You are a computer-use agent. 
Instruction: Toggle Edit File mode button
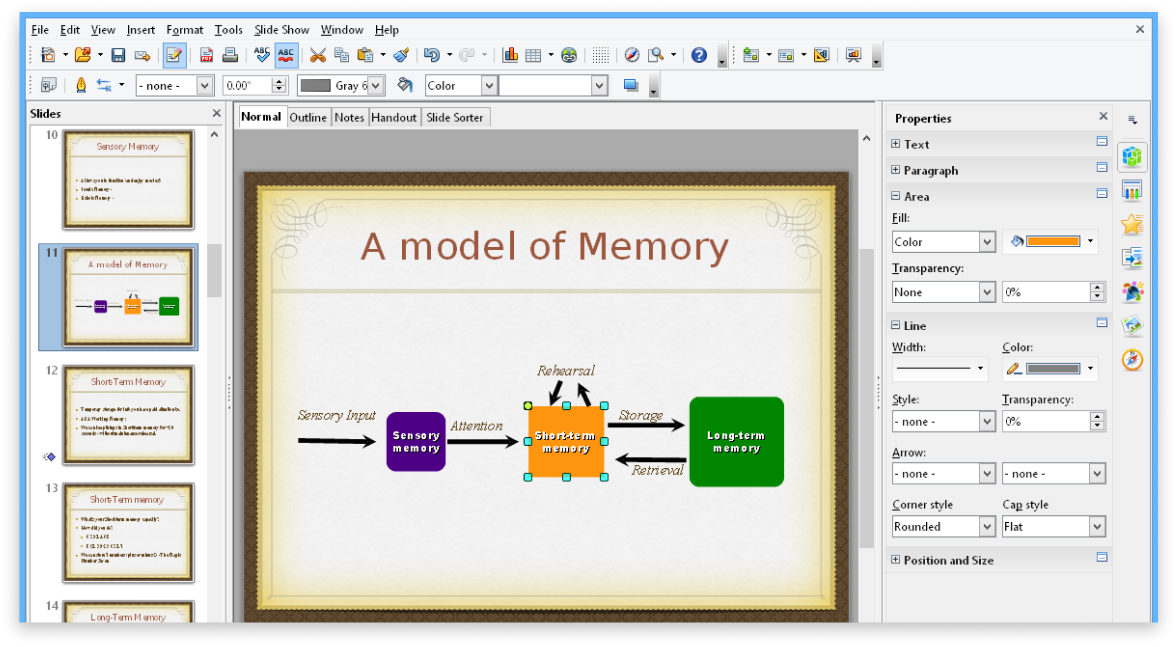coord(174,56)
